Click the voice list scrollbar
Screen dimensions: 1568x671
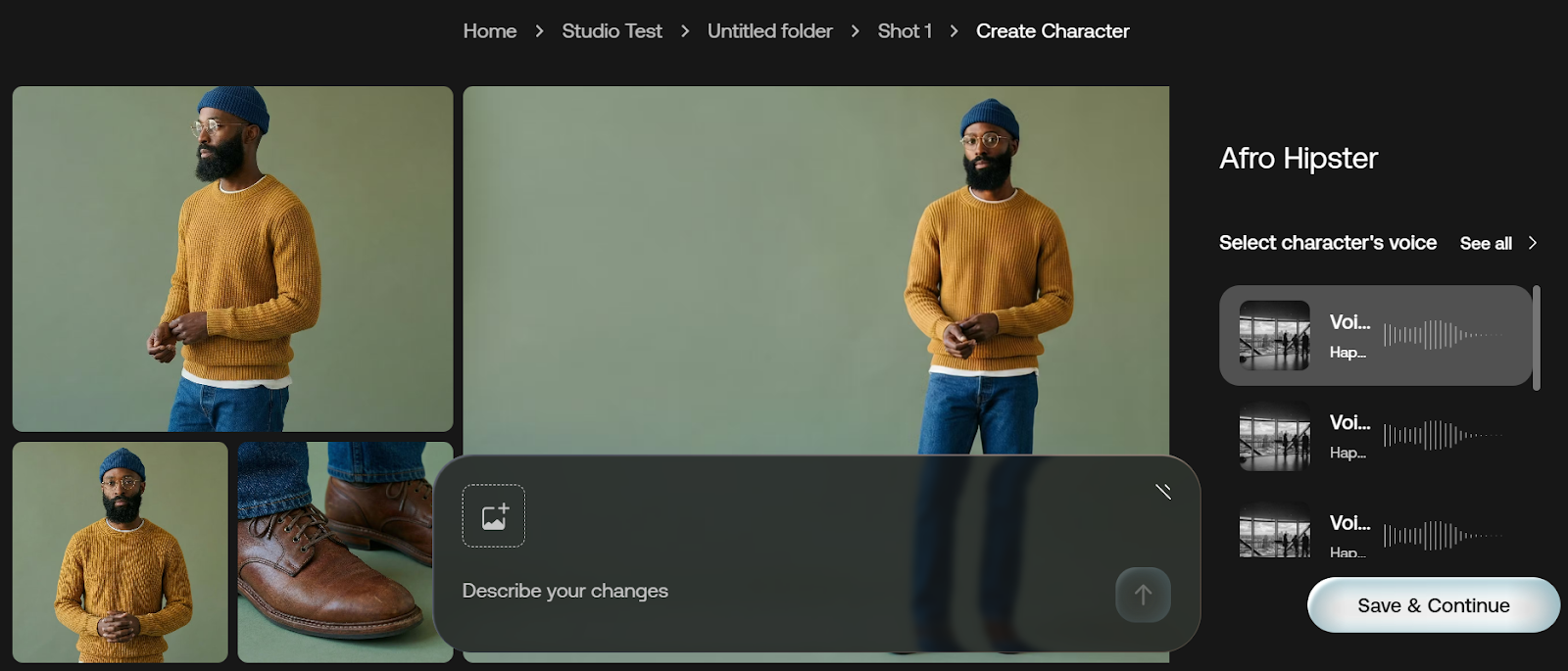click(x=1537, y=338)
